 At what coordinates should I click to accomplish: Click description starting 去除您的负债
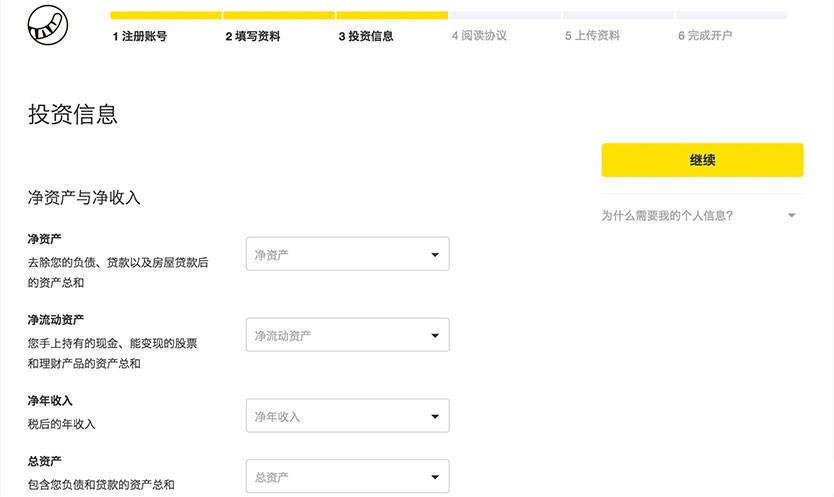[x=118, y=272]
